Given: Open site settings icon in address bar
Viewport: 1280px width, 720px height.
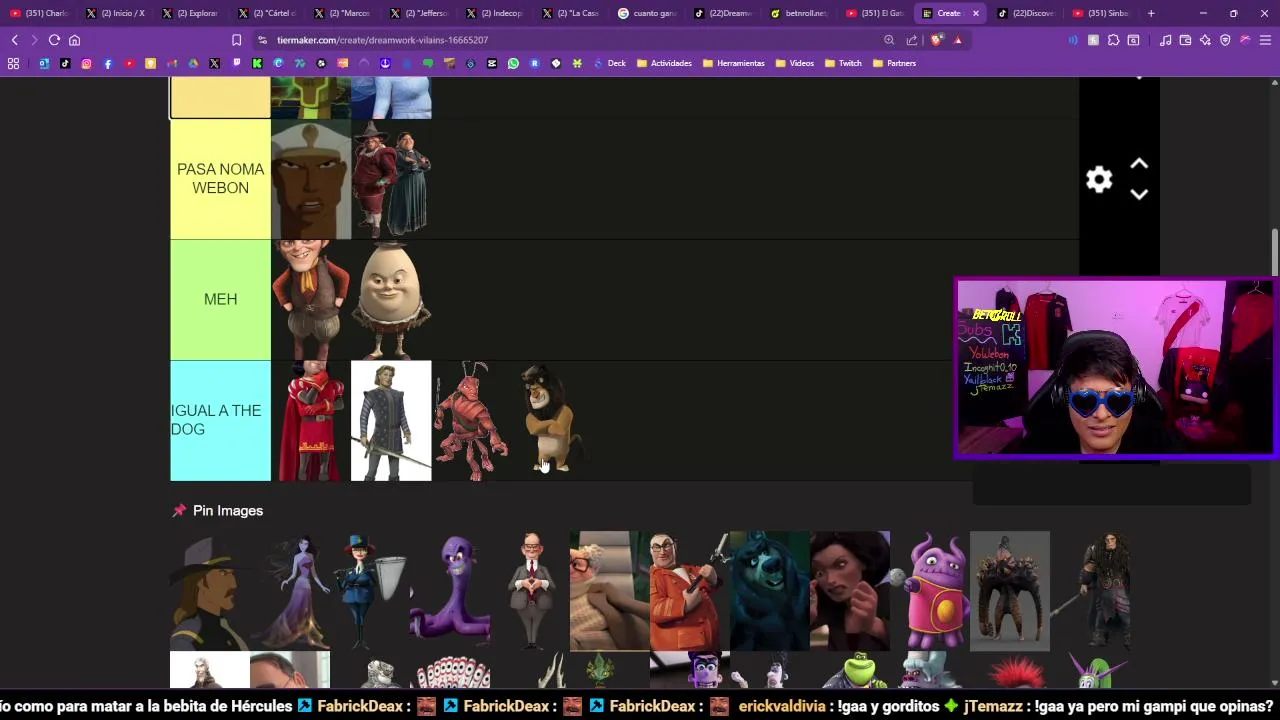Looking at the screenshot, I should click(262, 40).
